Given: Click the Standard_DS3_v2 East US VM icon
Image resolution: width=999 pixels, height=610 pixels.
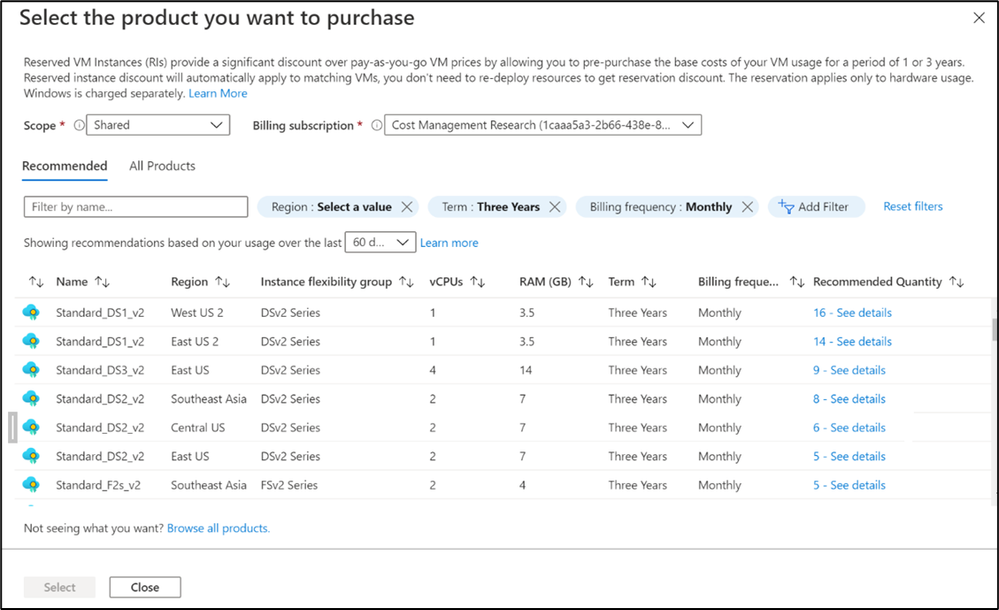Looking at the screenshot, I should click(32, 370).
